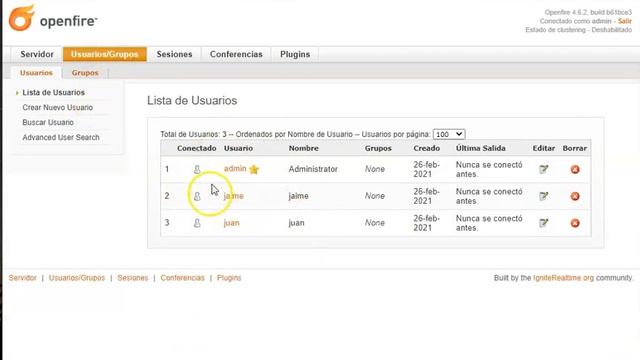
Task: Open the Servidor main tab
Action: 37,54
